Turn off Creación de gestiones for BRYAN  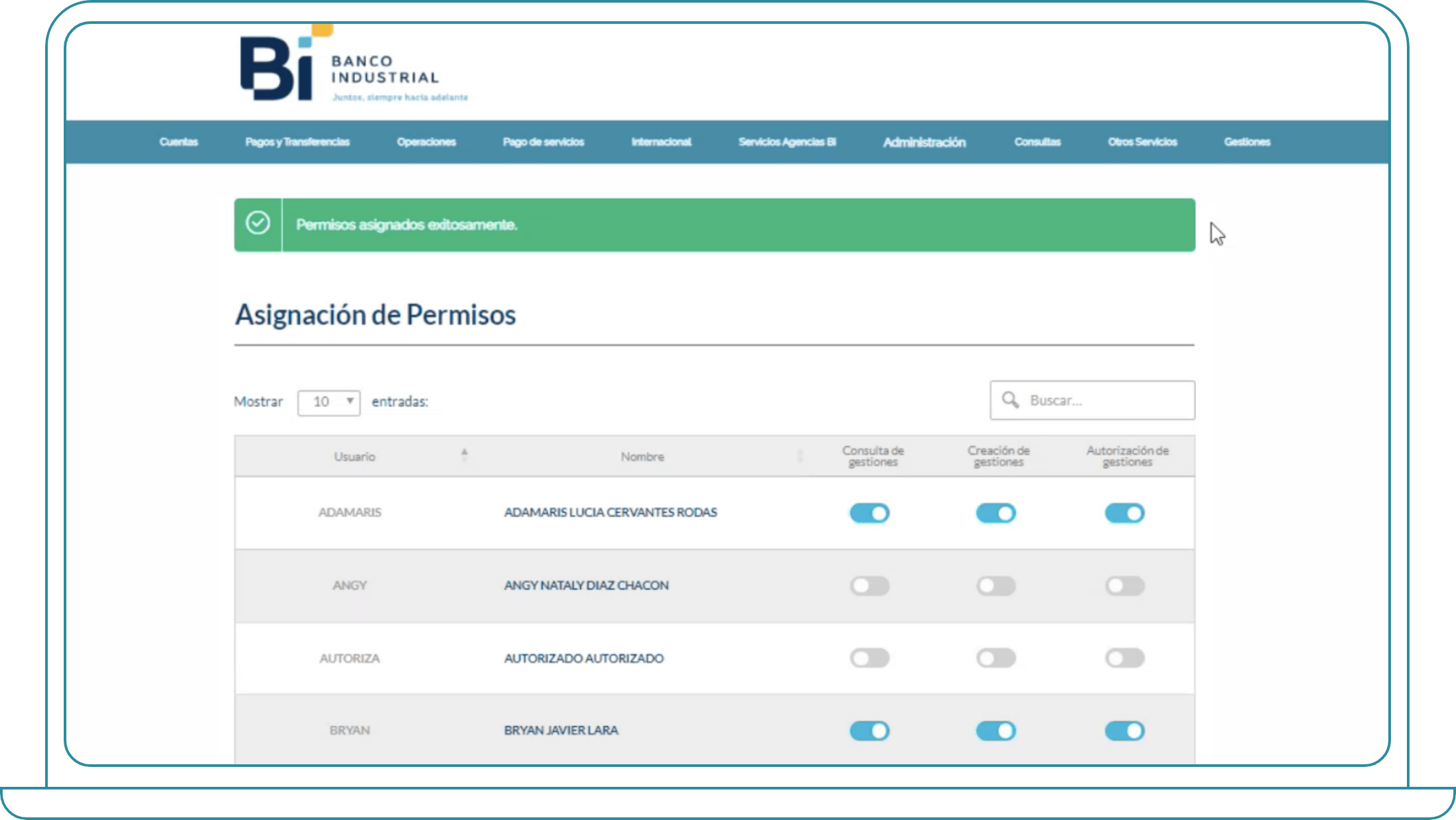tap(995, 730)
